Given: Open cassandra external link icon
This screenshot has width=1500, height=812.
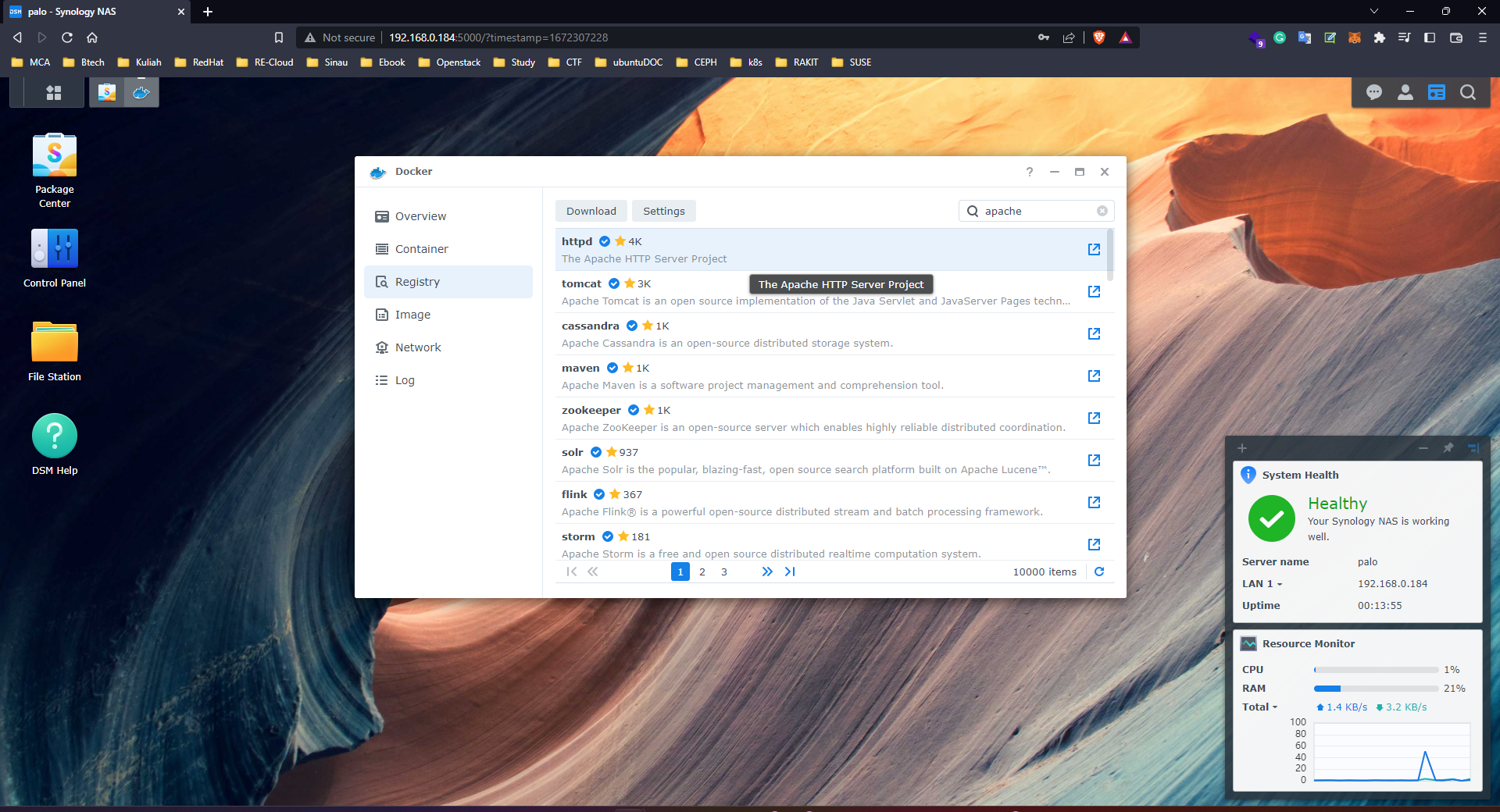Looking at the screenshot, I should (x=1094, y=333).
